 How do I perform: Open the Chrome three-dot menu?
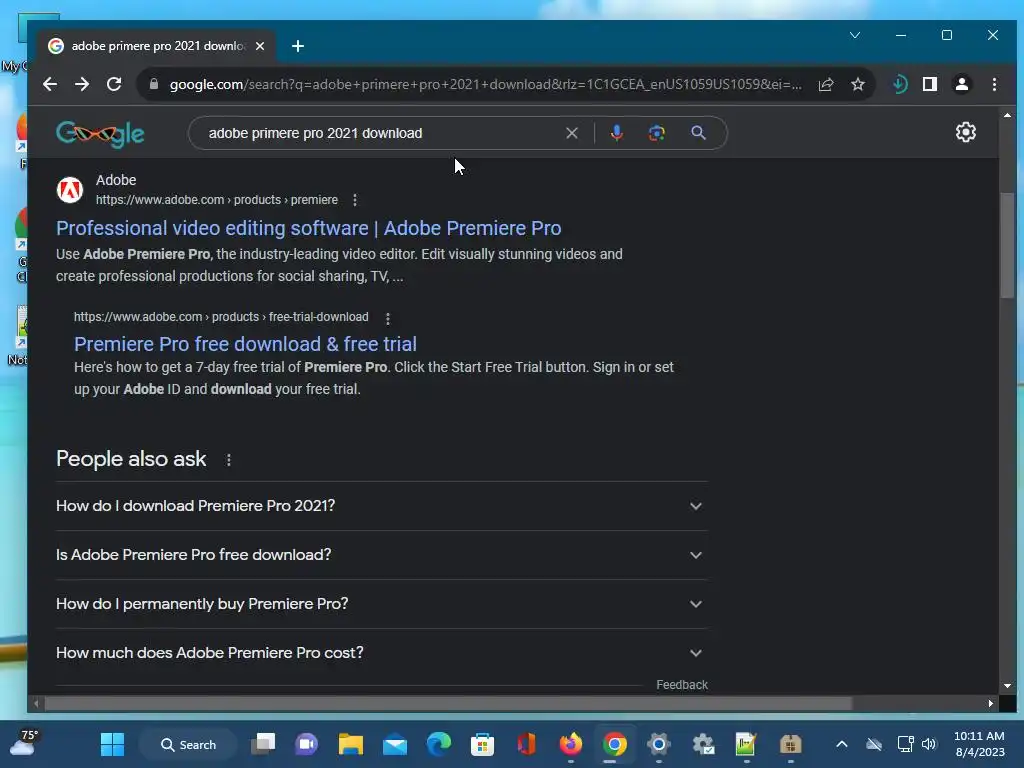tap(994, 84)
